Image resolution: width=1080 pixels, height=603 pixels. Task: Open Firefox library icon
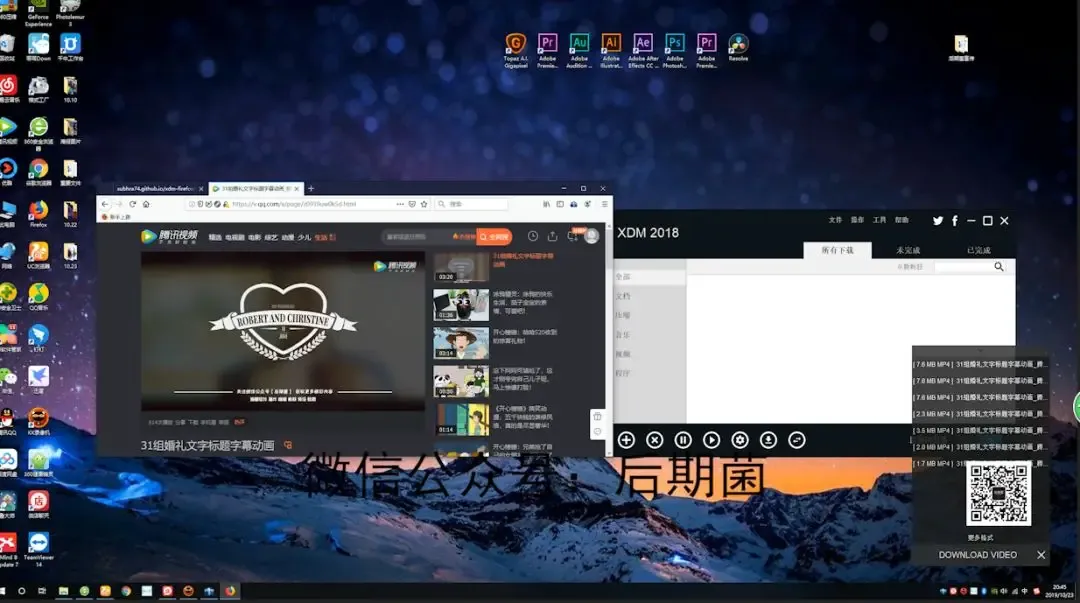click(546, 204)
